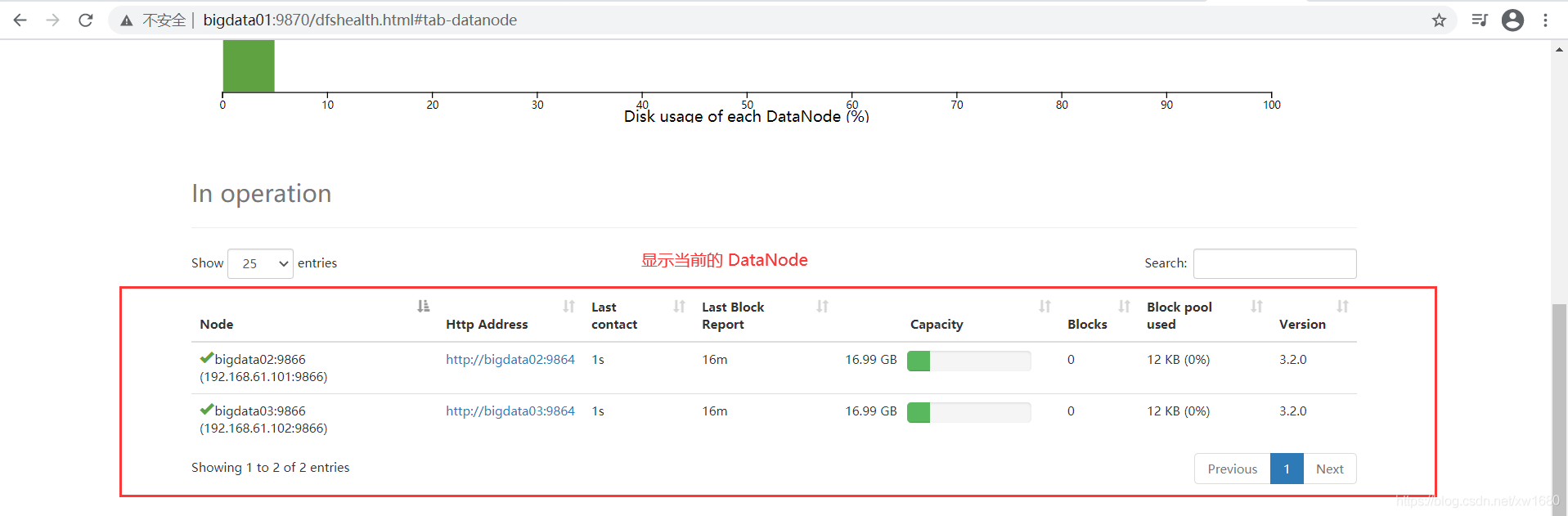This screenshot has height=516, width=1568.
Task: Click the green check beside bigdata03:9866
Action: tap(206, 410)
